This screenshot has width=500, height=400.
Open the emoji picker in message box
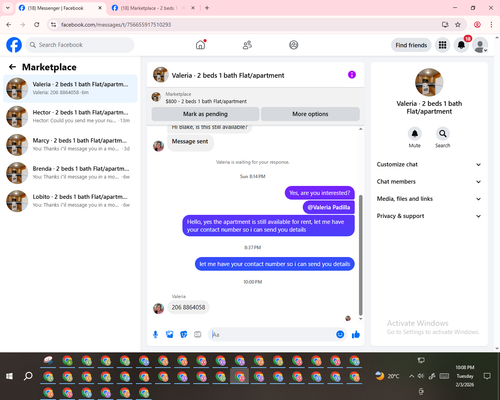pos(340,334)
